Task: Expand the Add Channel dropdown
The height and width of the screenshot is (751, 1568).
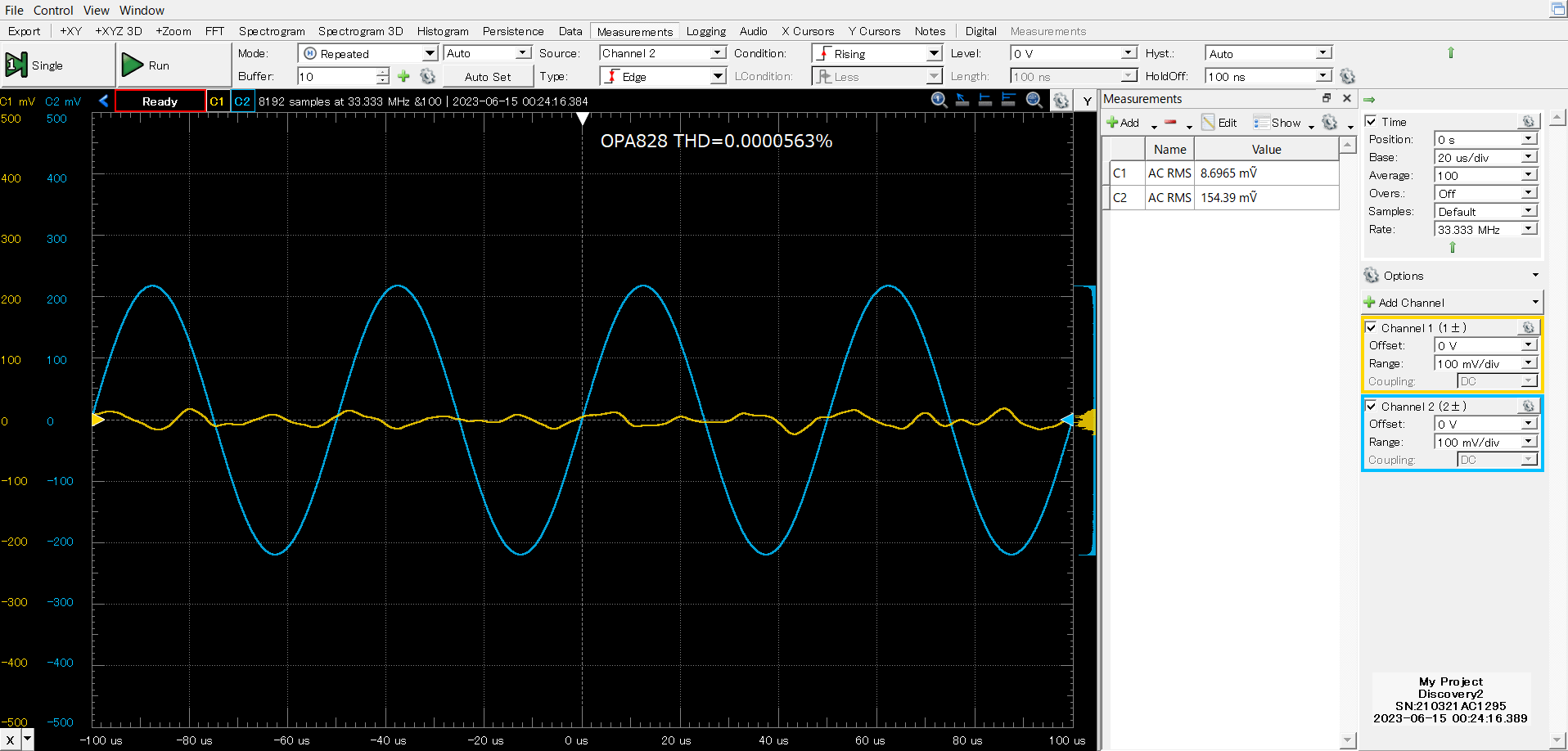Action: pyautogui.click(x=1452, y=302)
